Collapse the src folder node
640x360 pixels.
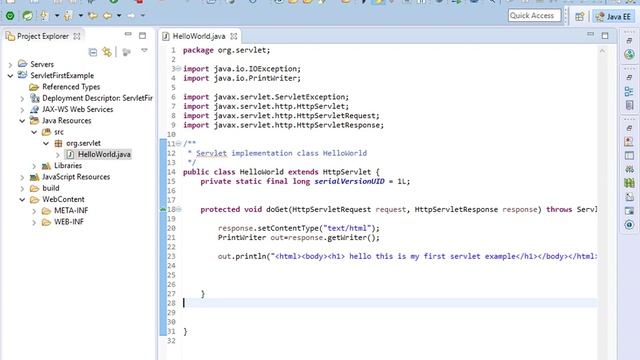click(x=34, y=132)
